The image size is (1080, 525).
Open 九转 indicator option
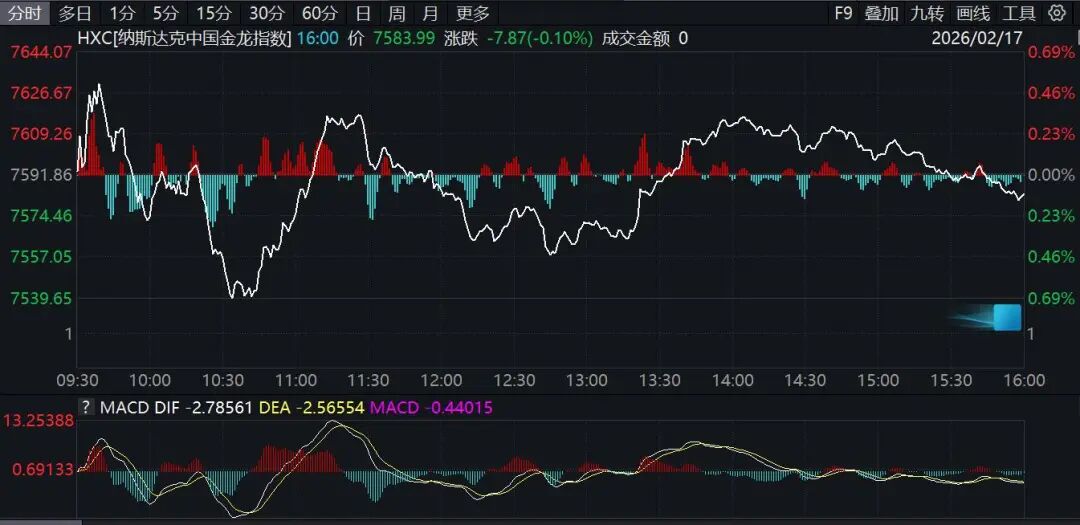pos(927,13)
